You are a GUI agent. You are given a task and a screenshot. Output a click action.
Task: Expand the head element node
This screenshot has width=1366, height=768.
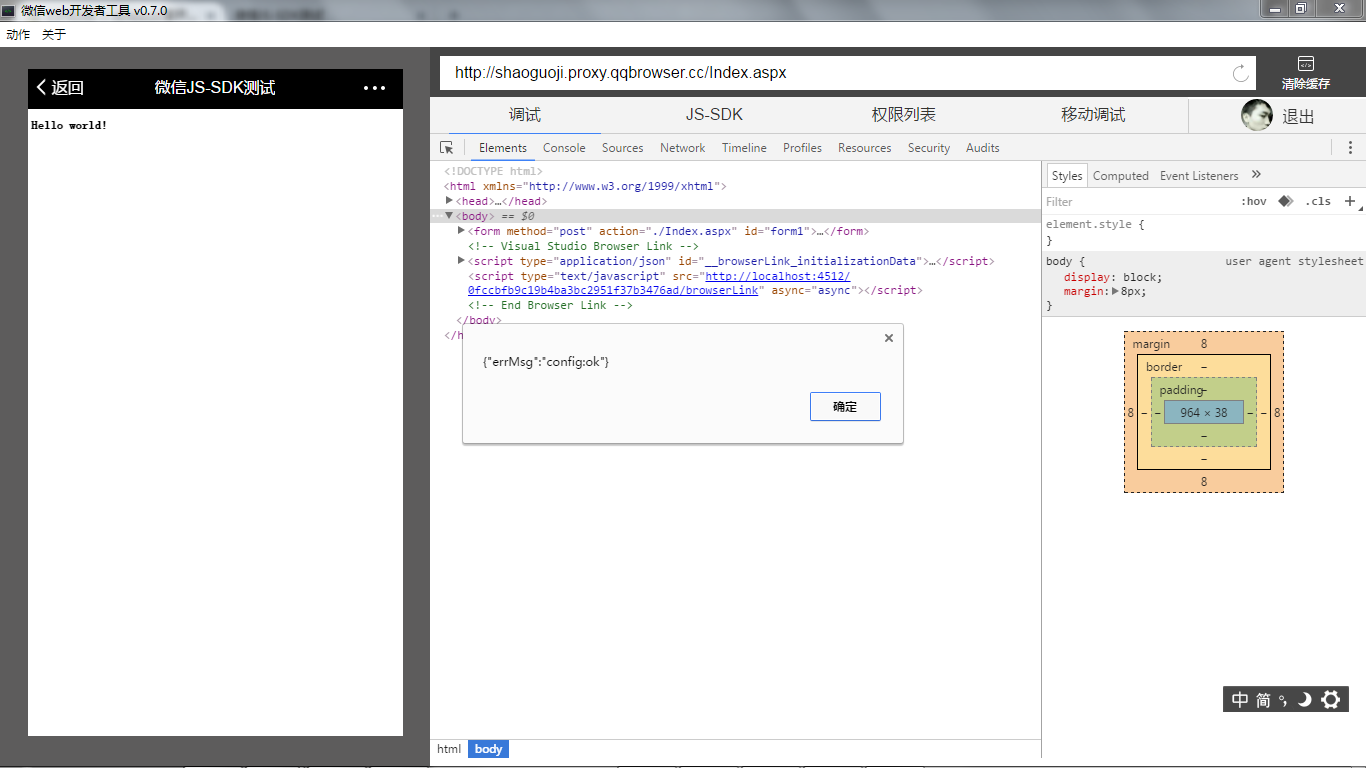pos(449,201)
